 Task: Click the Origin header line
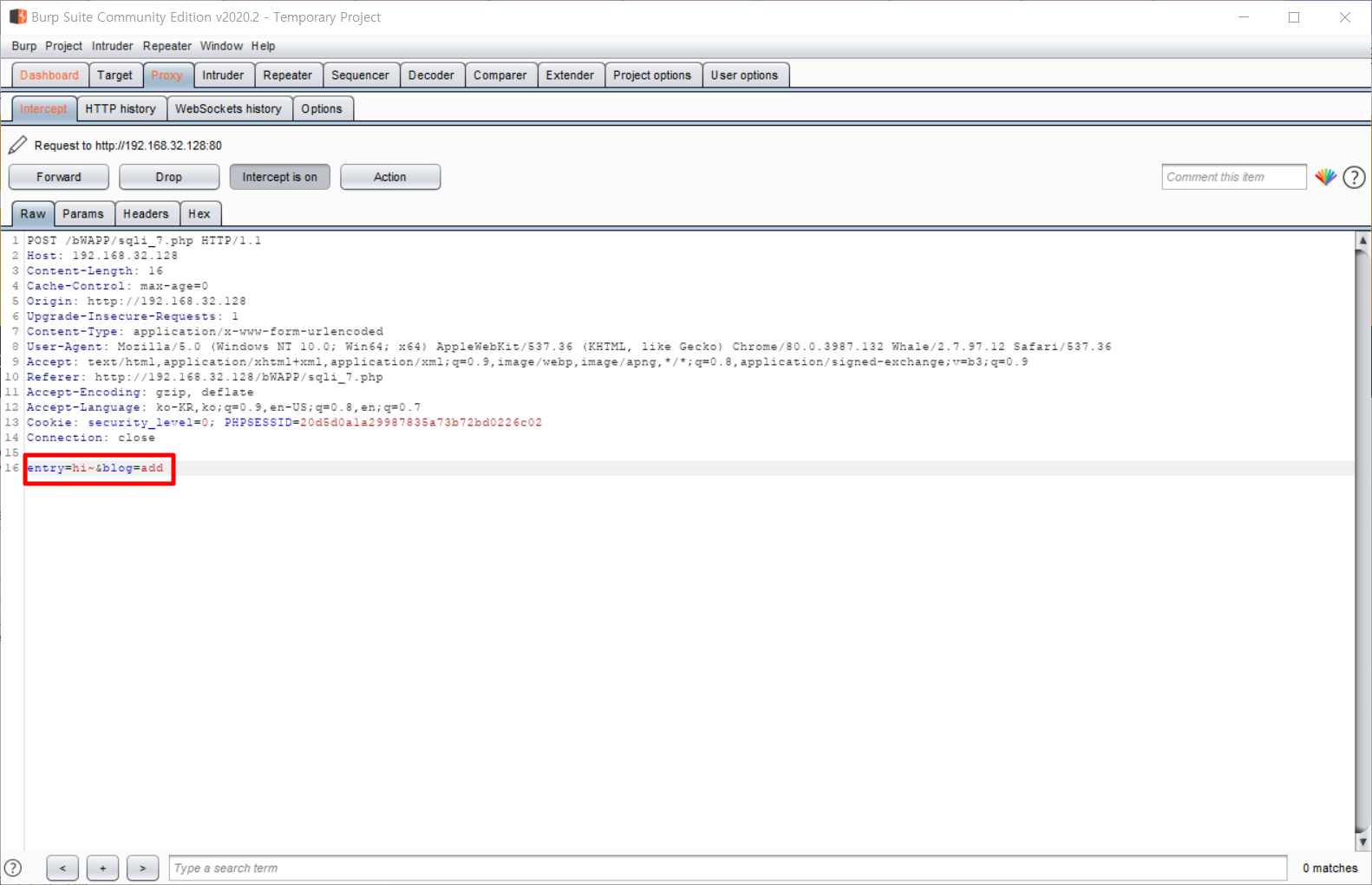tap(136, 301)
